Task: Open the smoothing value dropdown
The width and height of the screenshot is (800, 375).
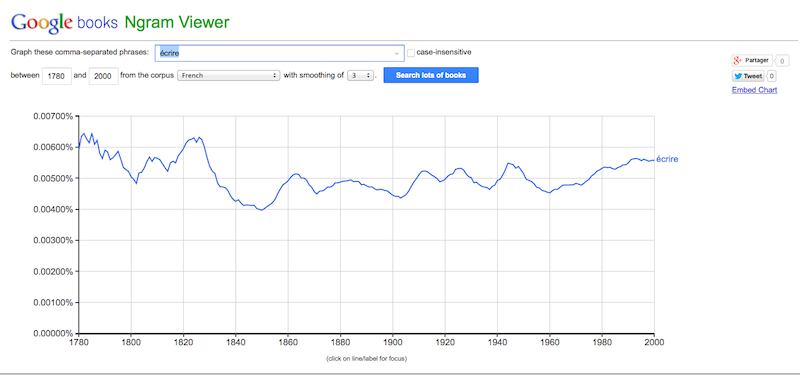Action: click(360, 76)
